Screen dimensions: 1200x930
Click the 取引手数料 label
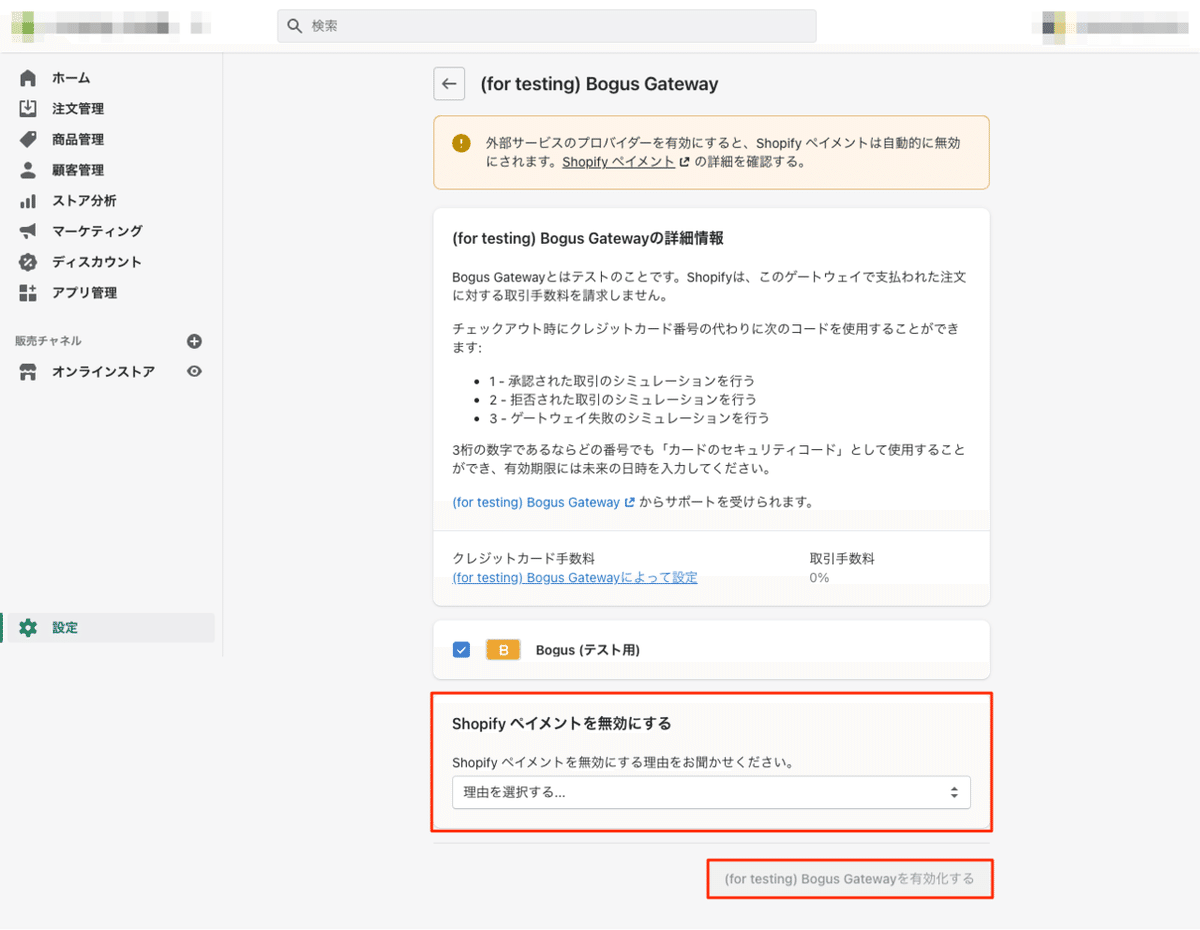(842, 559)
